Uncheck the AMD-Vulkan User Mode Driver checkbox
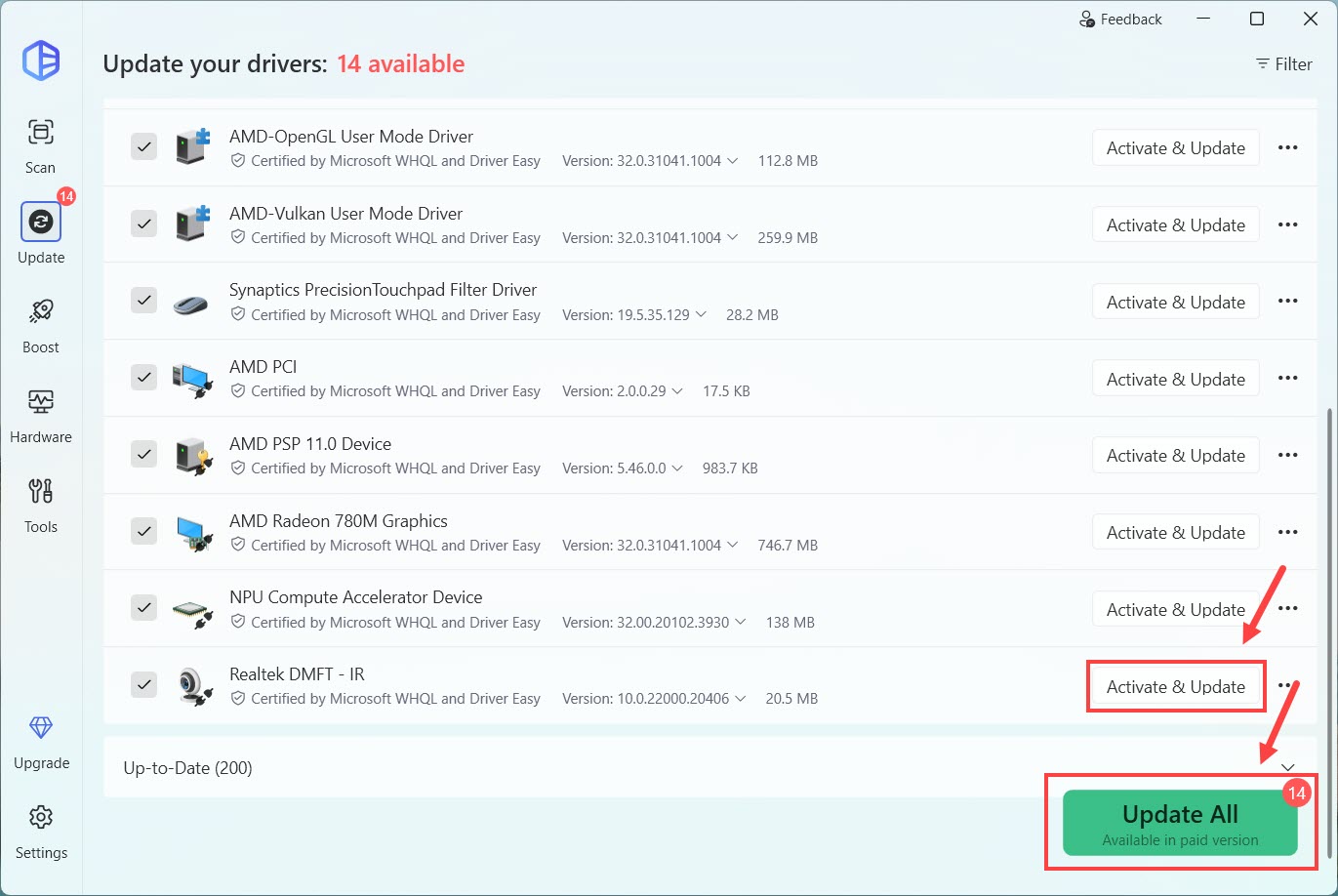 pyautogui.click(x=144, y=224)
